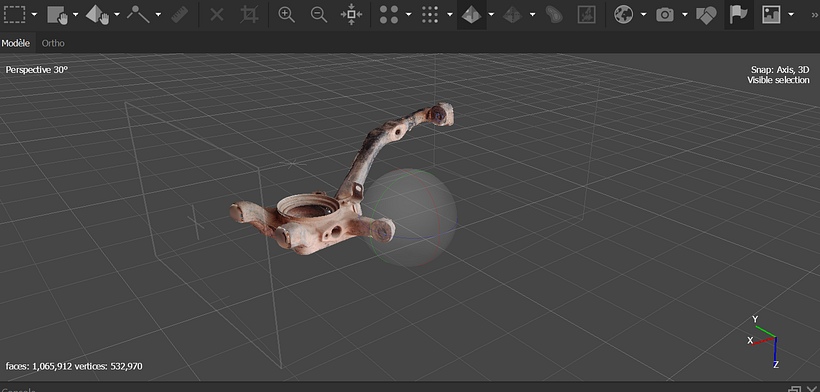
Task: Toggle the Show Shapes icon
Action: [x=706, y=15]
